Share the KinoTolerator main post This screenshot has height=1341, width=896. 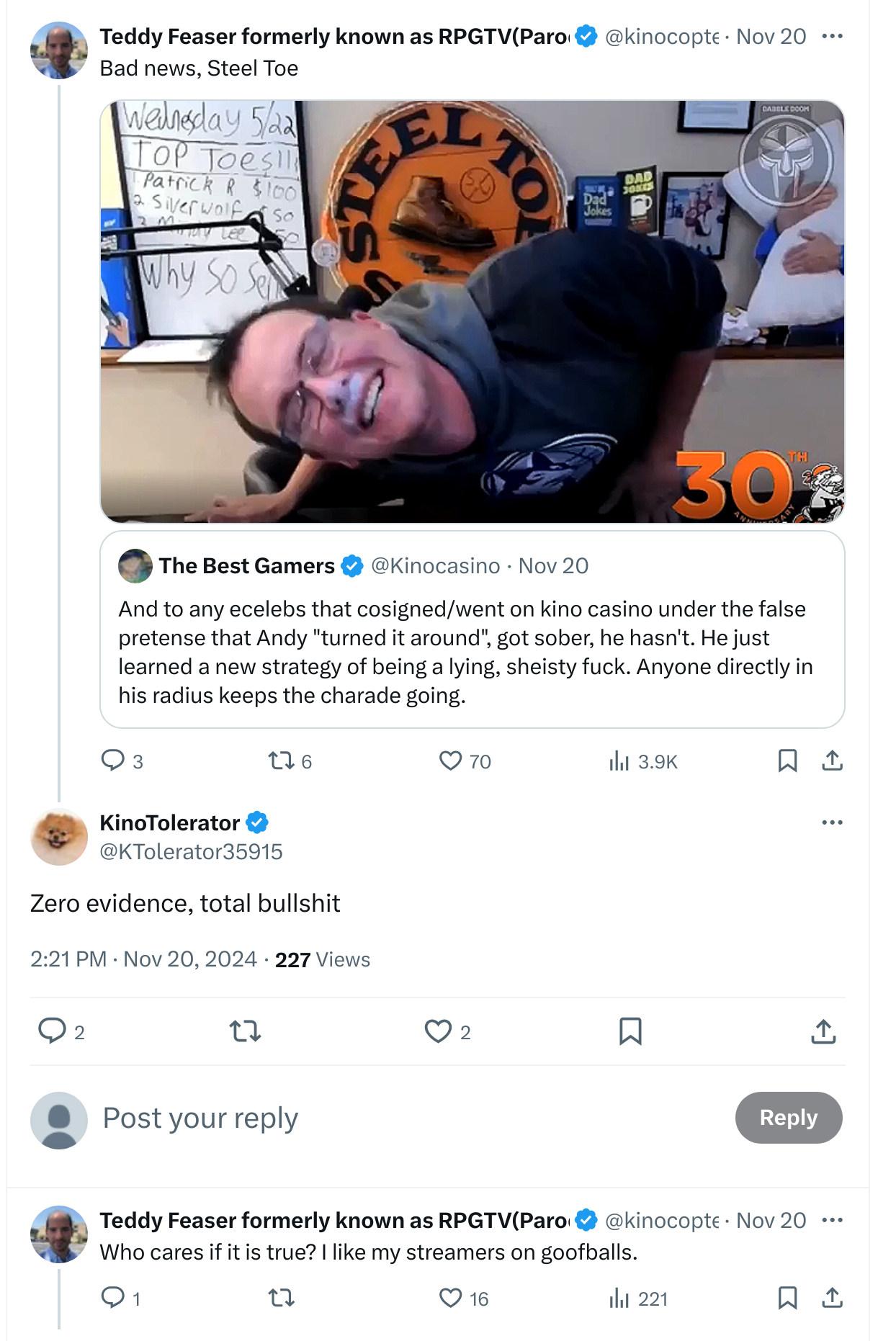point(823,1031)
